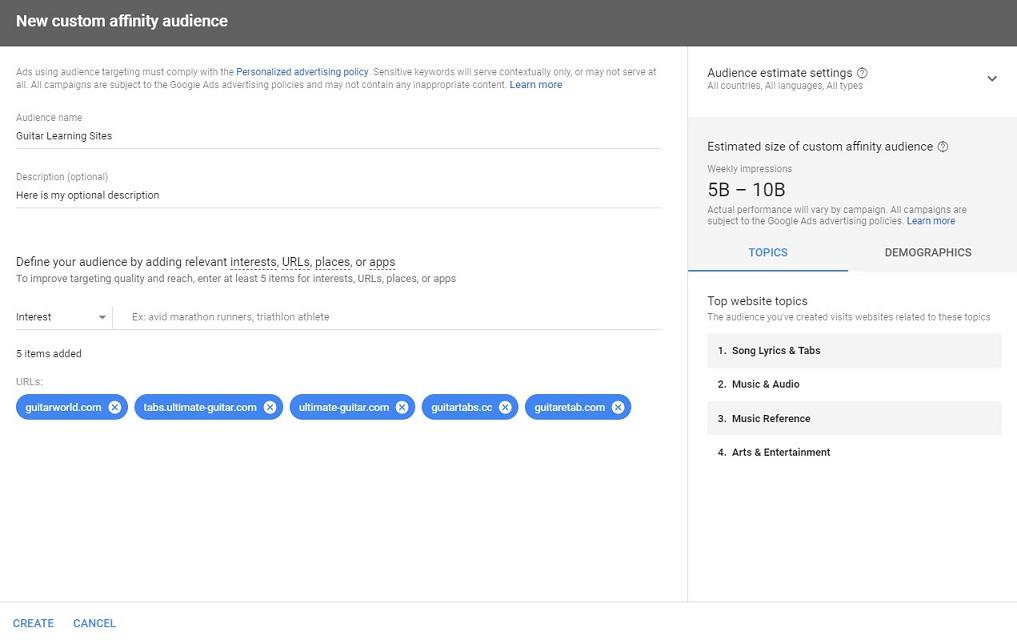Open help for estimated audience size

942,146
